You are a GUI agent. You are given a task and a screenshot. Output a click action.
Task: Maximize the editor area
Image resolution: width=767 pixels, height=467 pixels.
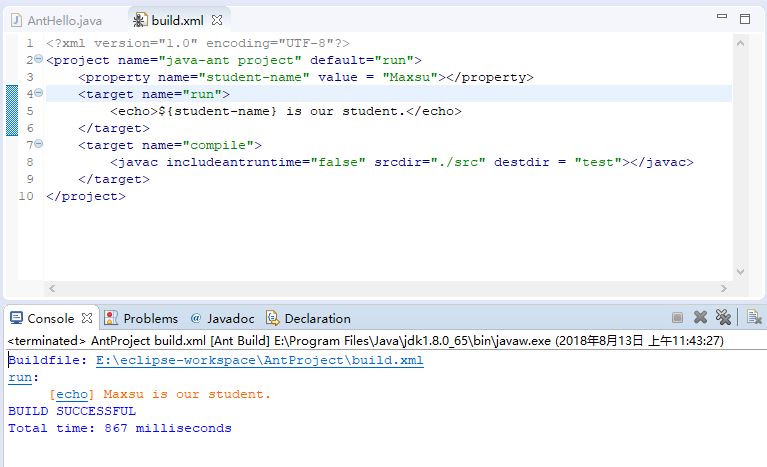point(744,18)
